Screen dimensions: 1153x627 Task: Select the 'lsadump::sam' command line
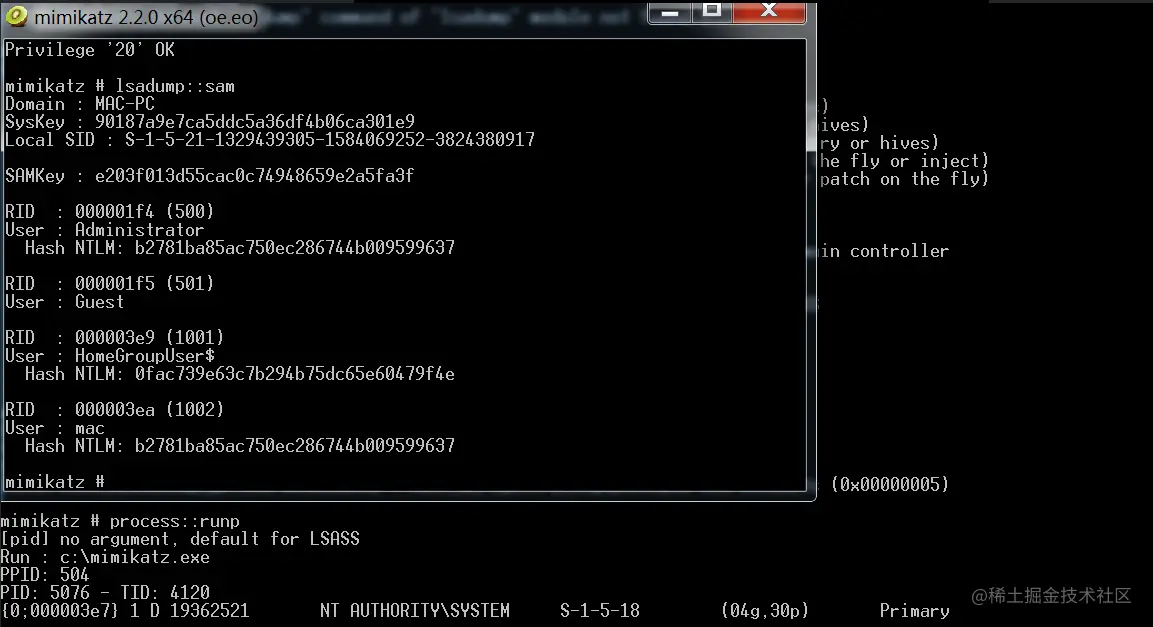(120, 86)
